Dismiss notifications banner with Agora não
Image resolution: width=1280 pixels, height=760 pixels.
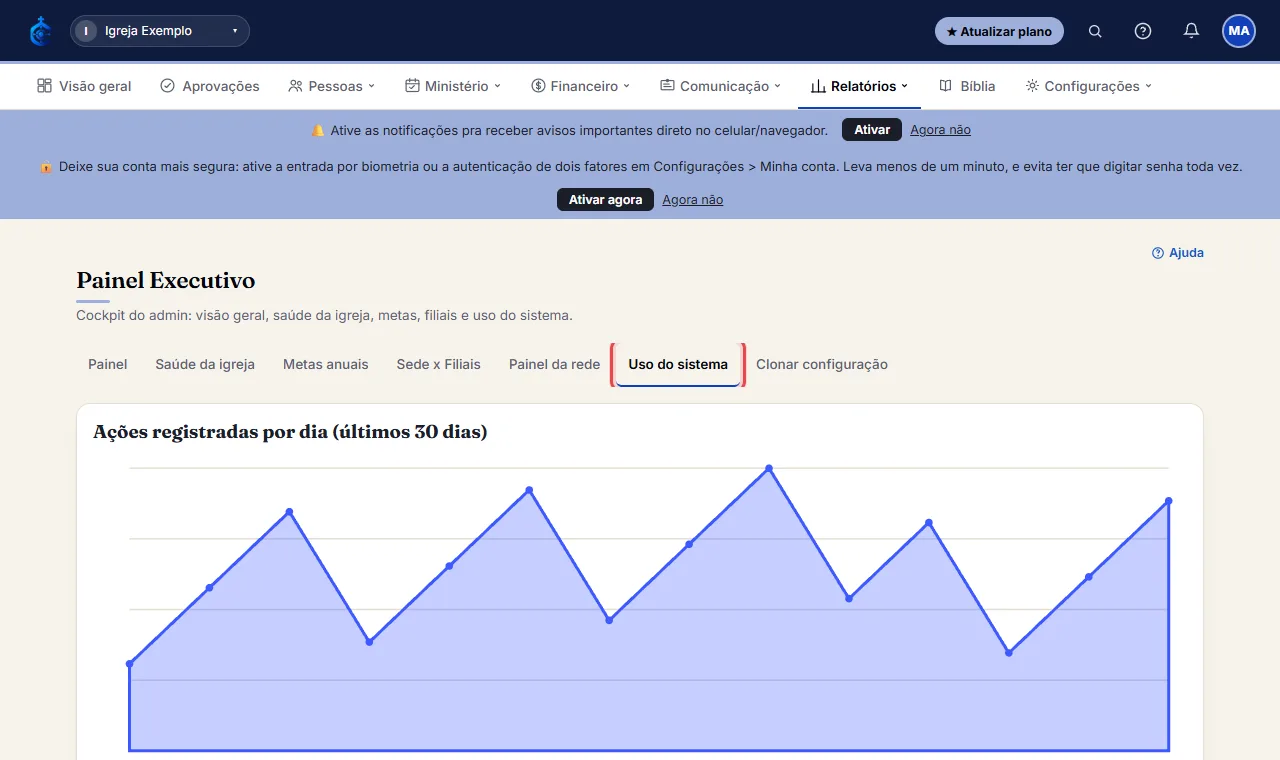pyautogui.click(x=940, y=130)
